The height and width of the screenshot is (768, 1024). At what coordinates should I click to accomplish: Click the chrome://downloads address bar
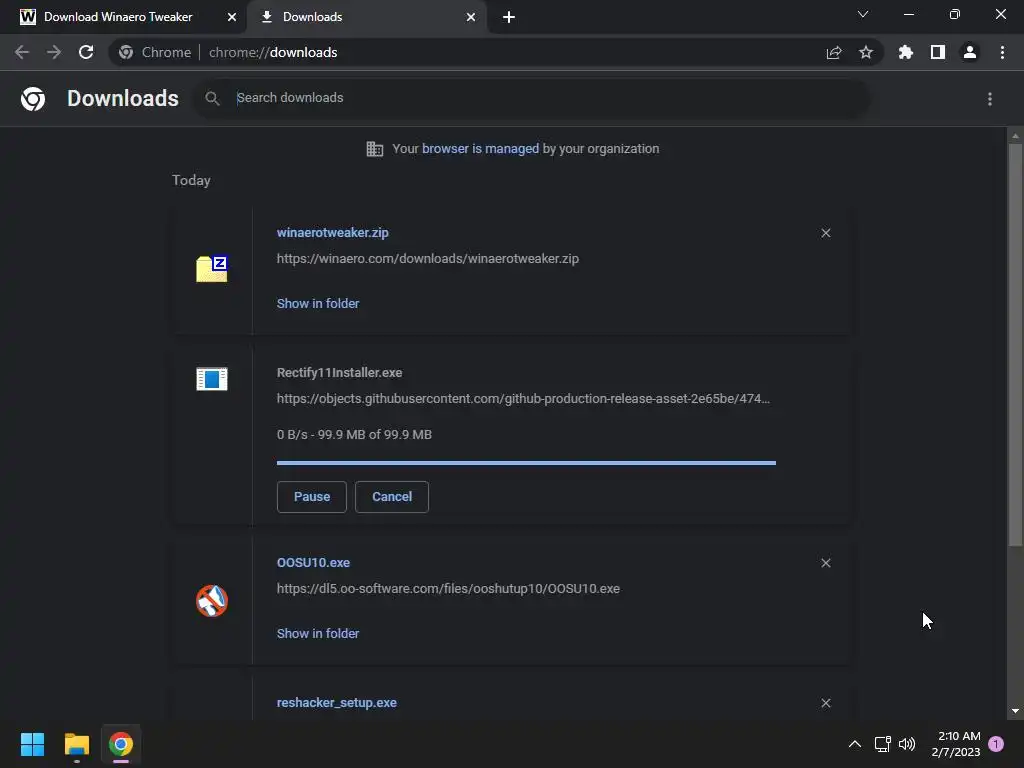click(496, 52)
